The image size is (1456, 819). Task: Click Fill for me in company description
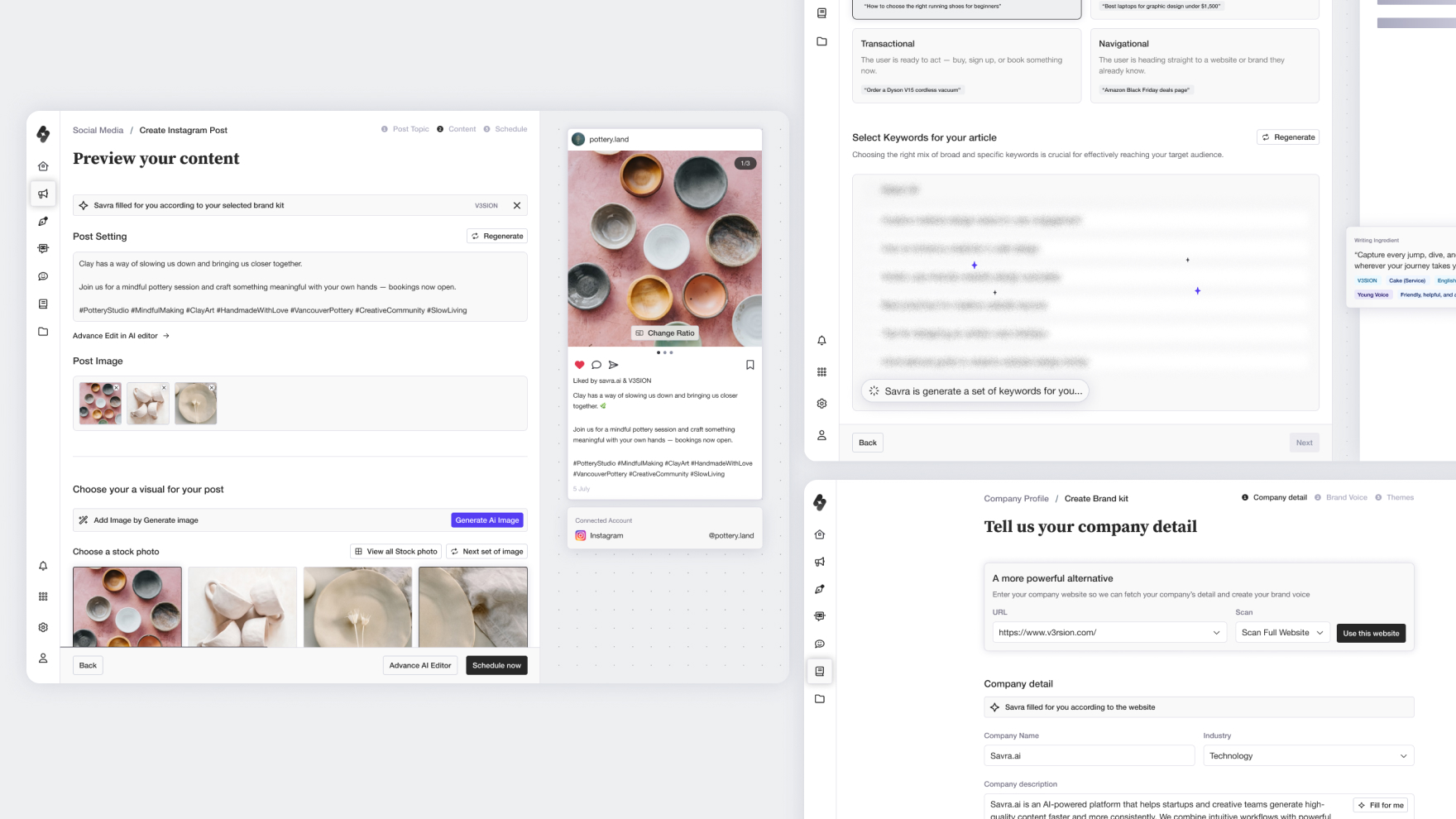(x=1381, y=805)
